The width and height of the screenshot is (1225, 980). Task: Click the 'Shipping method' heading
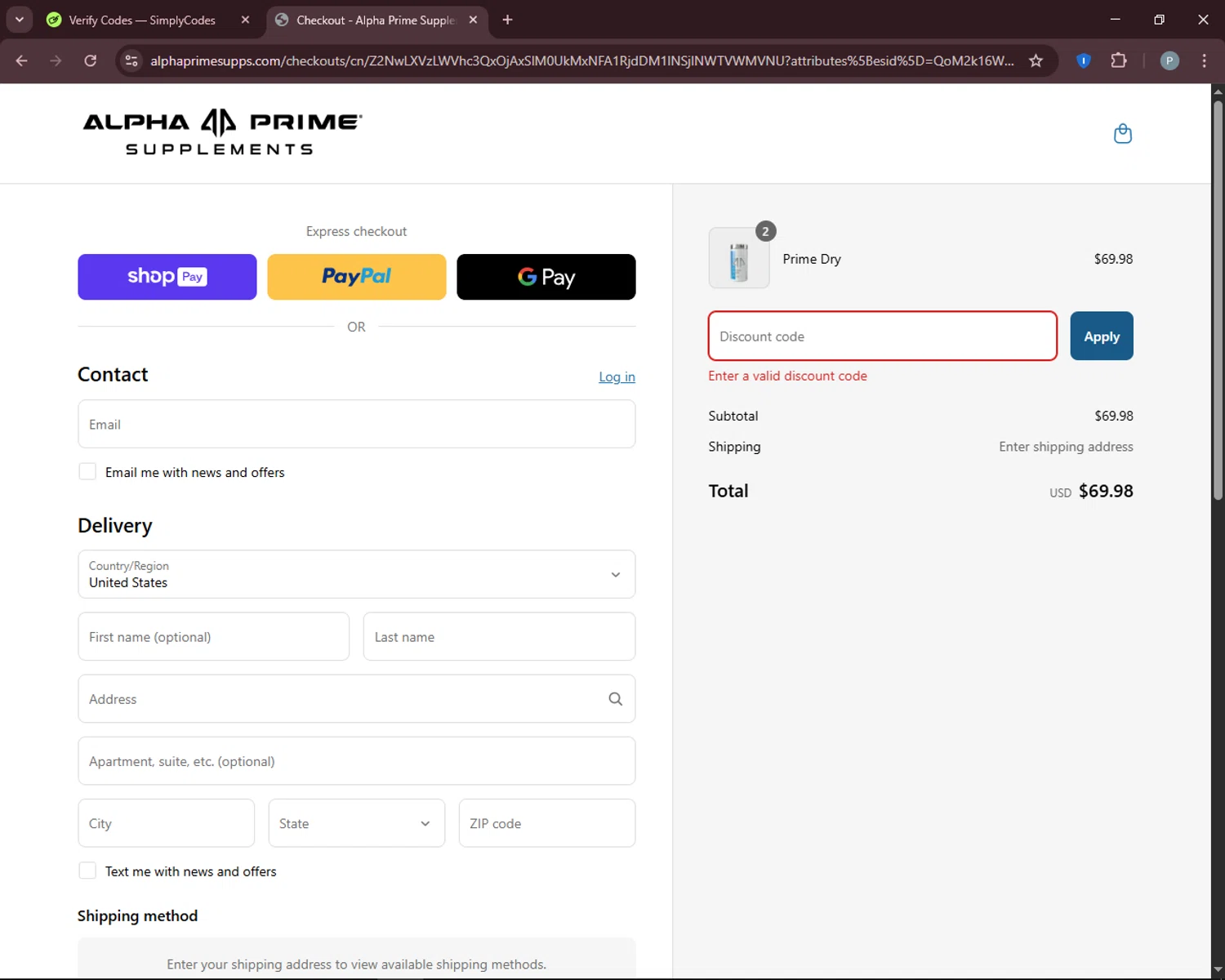pyautogui.click(x=137, y=915)
